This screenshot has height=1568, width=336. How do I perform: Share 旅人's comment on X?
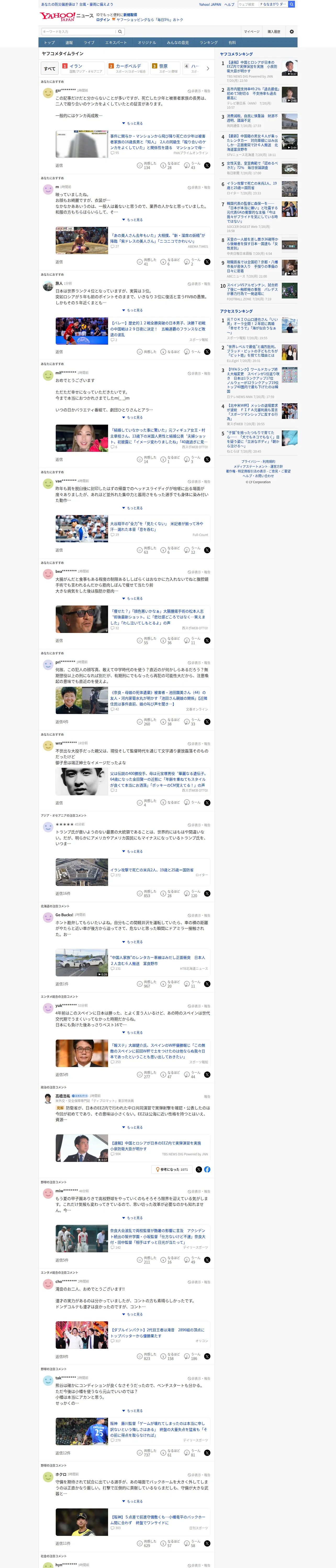pos(207,352)
